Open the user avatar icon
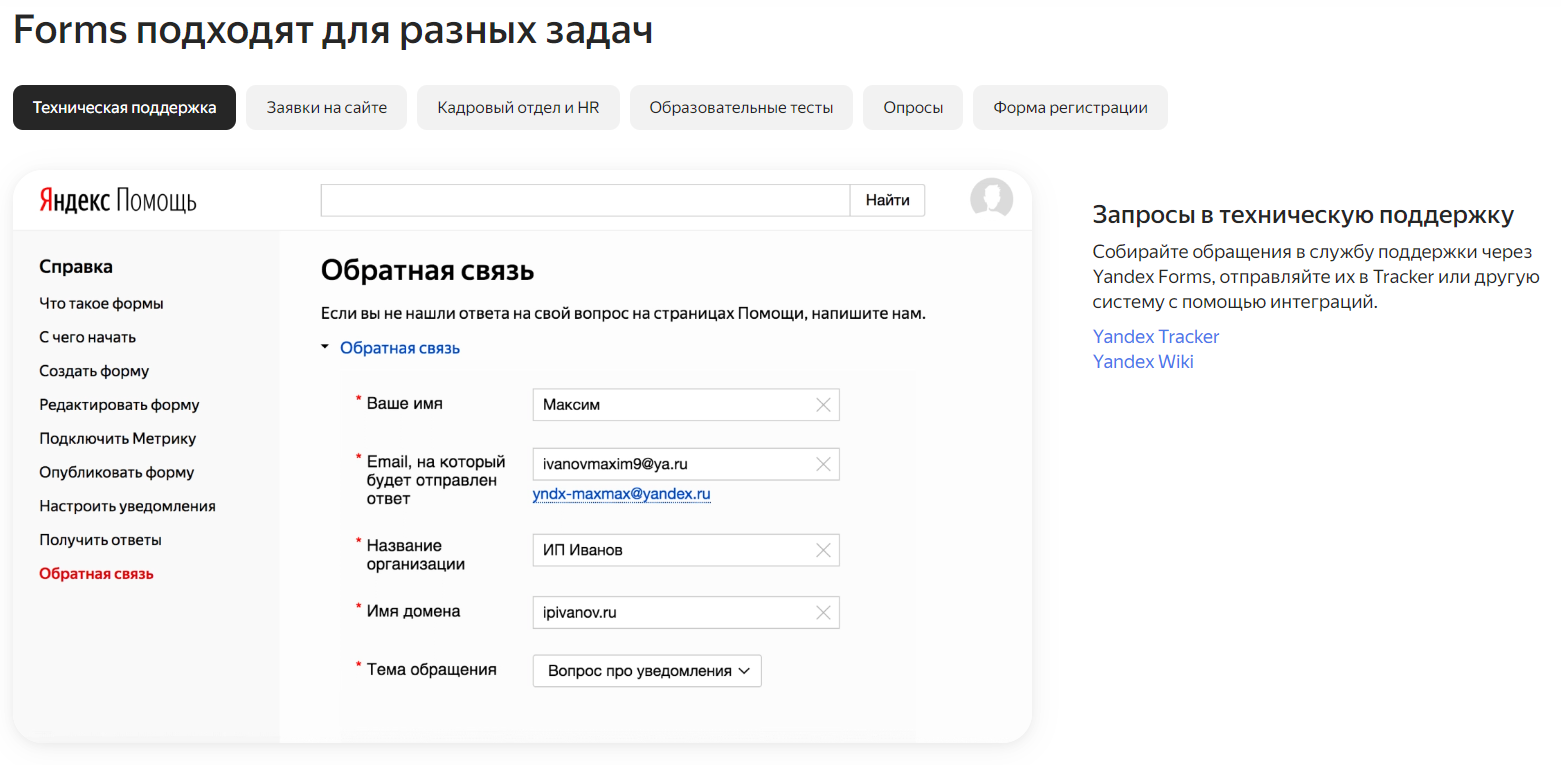This screenshot has width=1561, height=765. coord(991,198)
